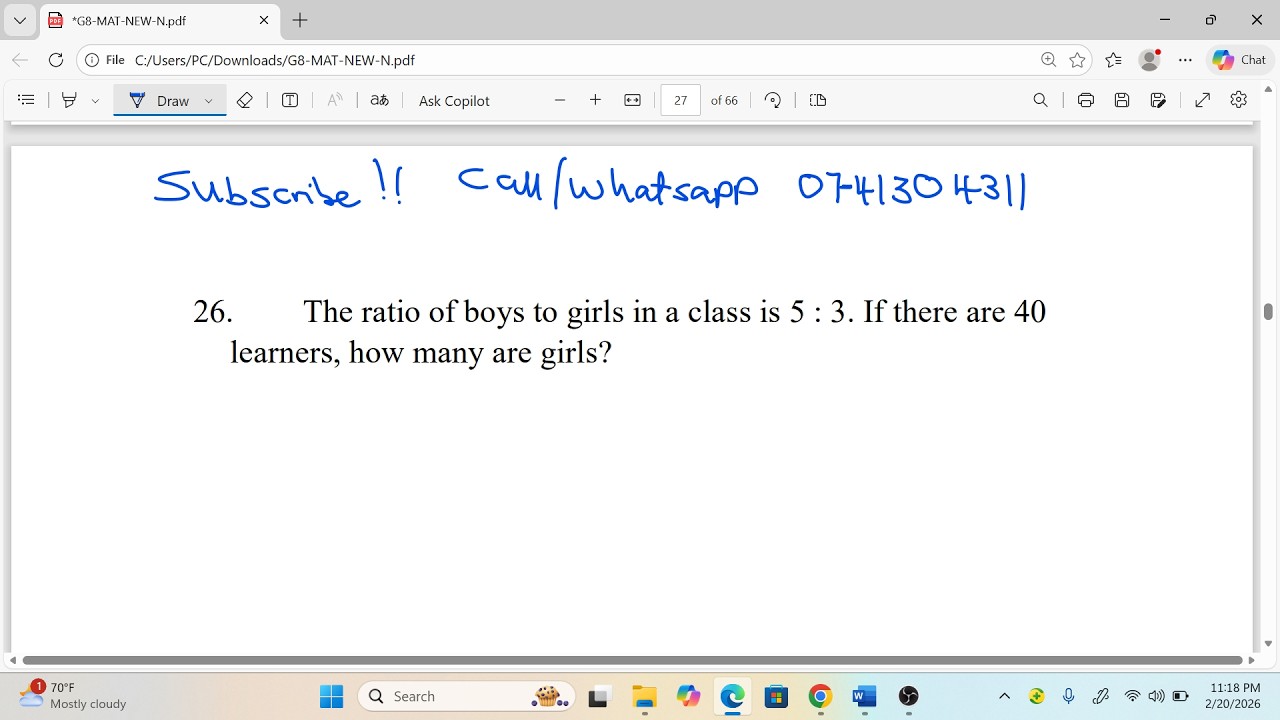Zoom out with the minus button
Viewport: 1280px width, 720px height.
[x=560, y=100]
